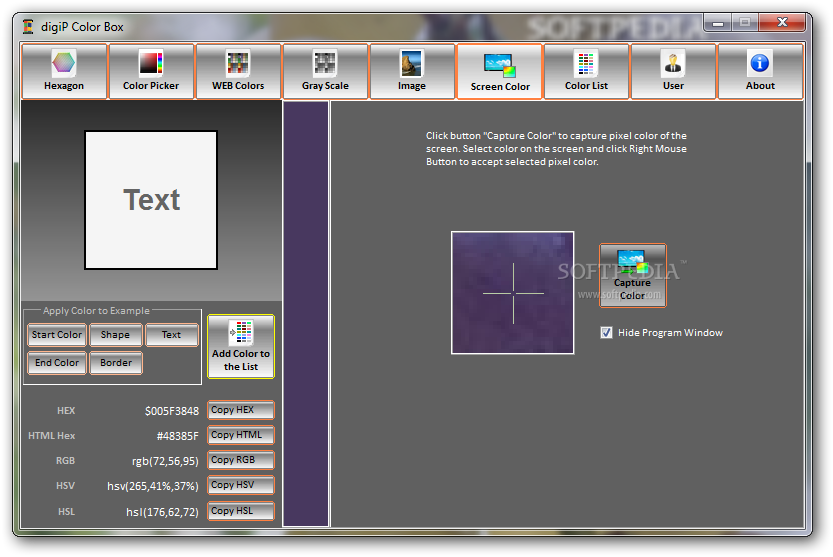Select the Screen Color tab
833x557 pixels.
click(x=499, y=72)
